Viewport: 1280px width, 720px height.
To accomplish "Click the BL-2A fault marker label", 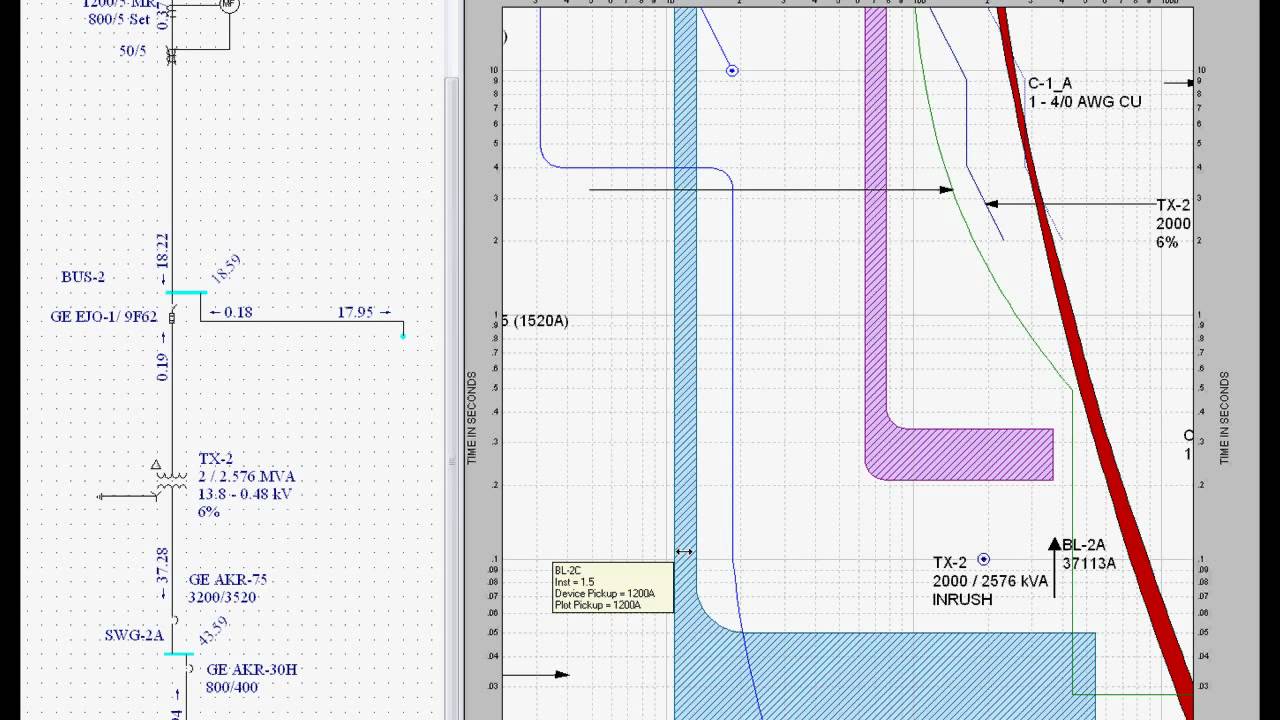I will (1084, 545).
